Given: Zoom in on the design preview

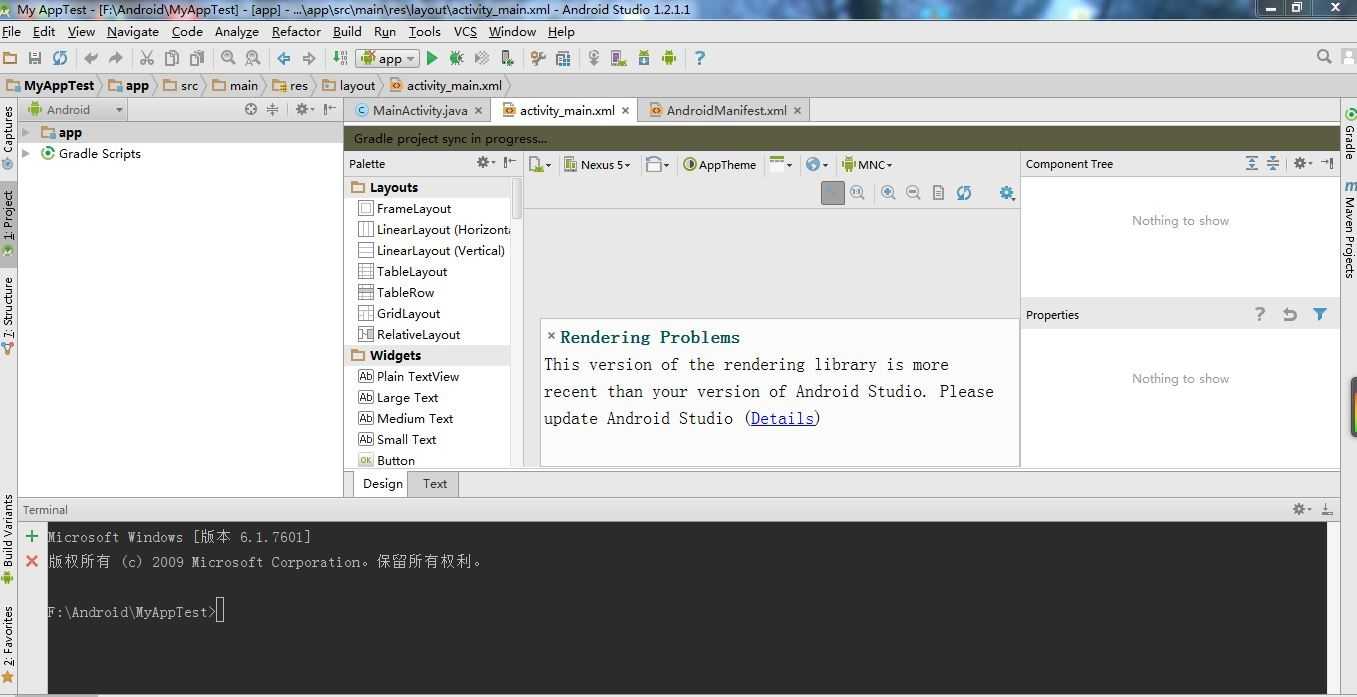Looking at the screenshot, I should click(x=888, y=193).
